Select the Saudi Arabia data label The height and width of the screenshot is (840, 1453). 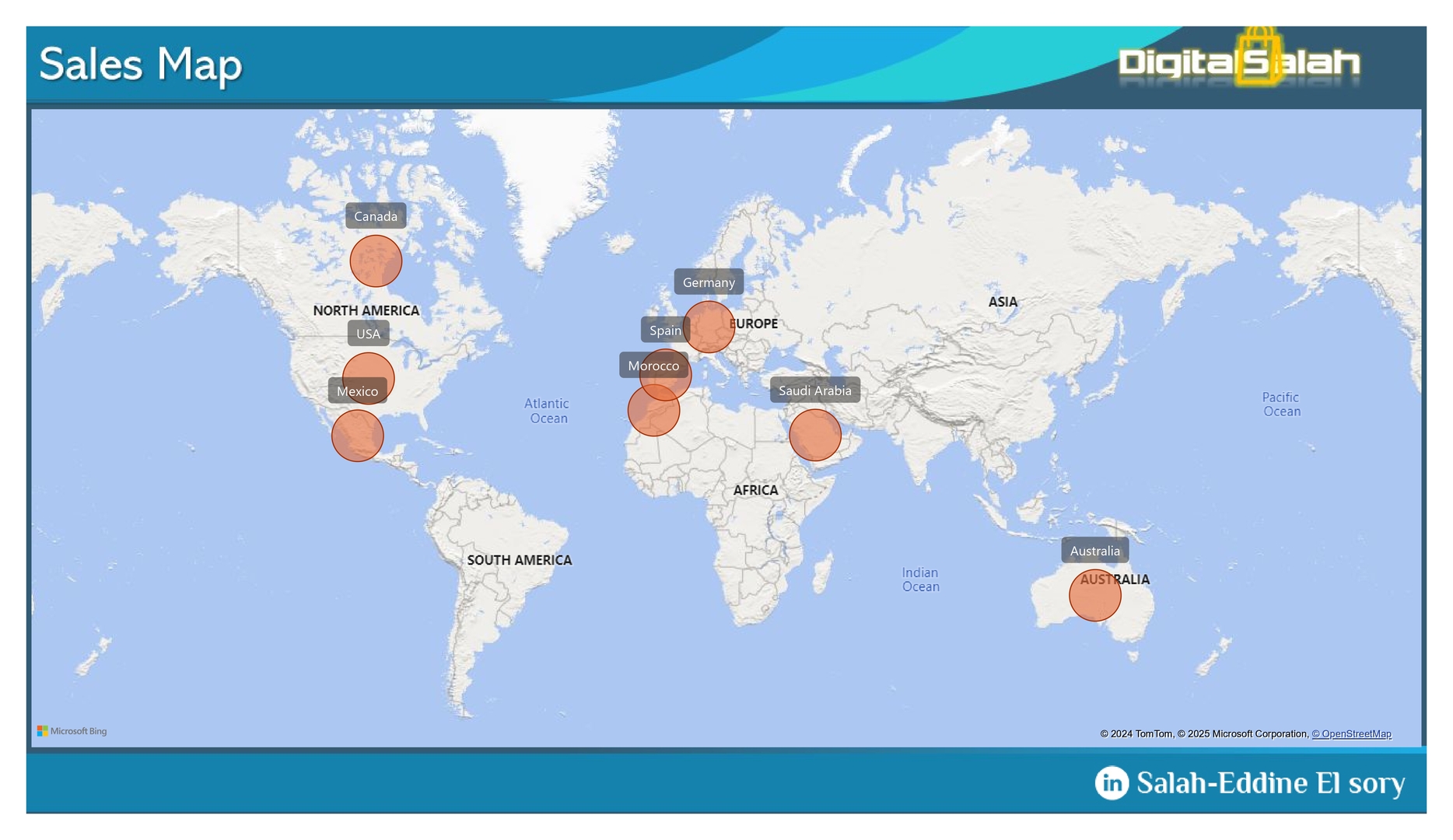(x=814, y=390)
